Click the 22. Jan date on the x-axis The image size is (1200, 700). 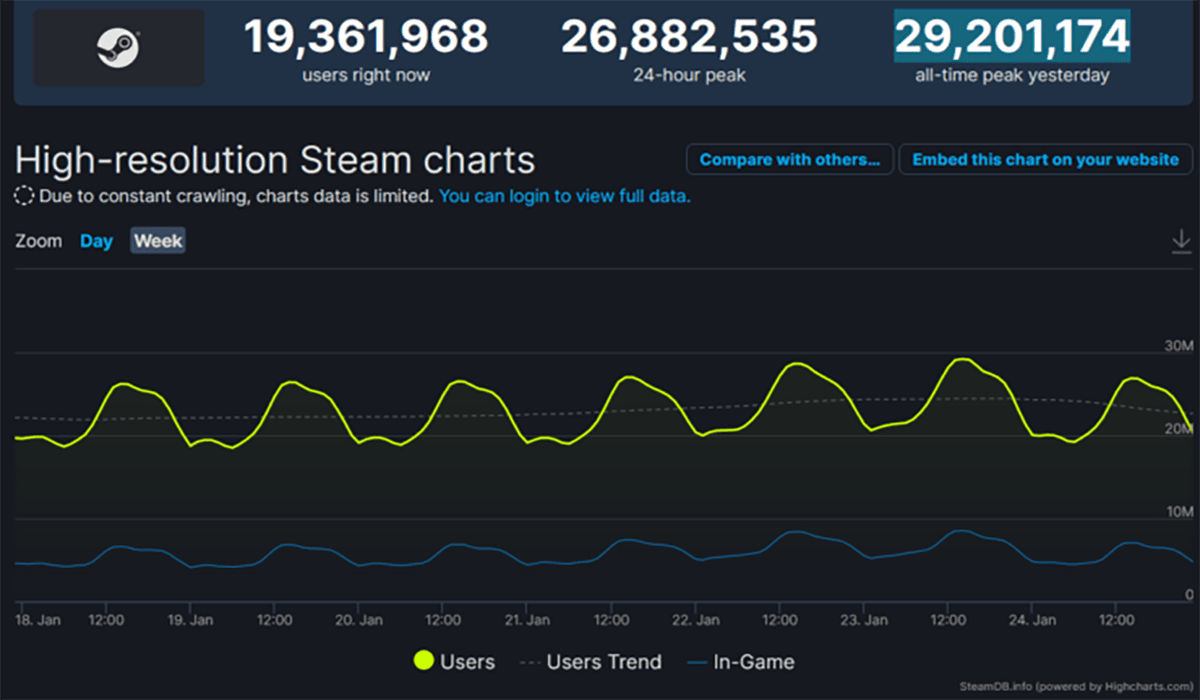tap(698, 620)
